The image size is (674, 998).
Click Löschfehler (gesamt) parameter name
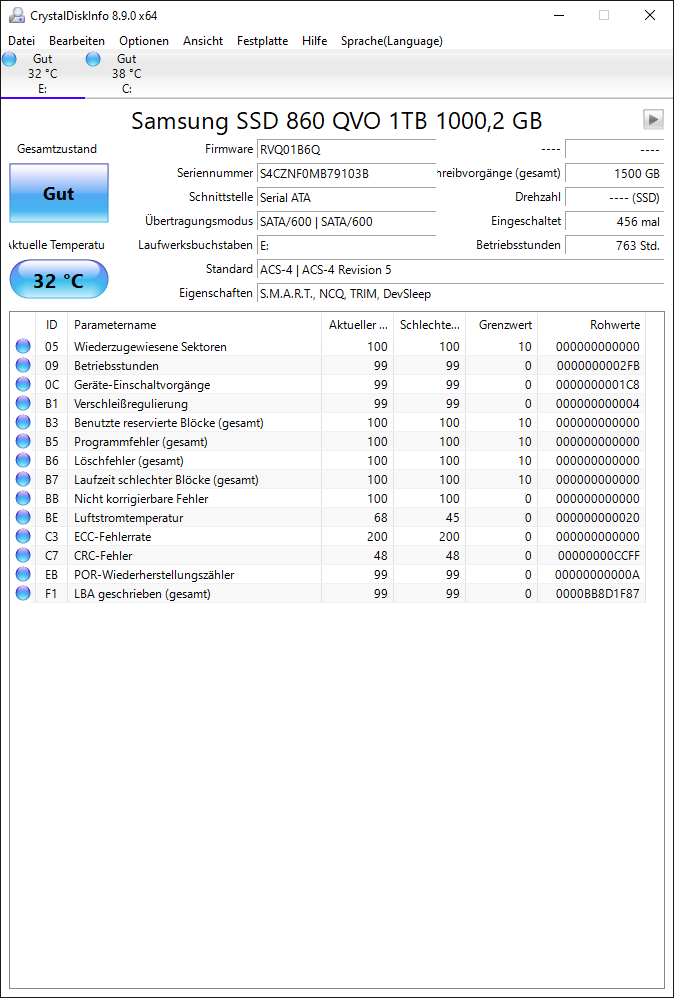coord(129,460)
